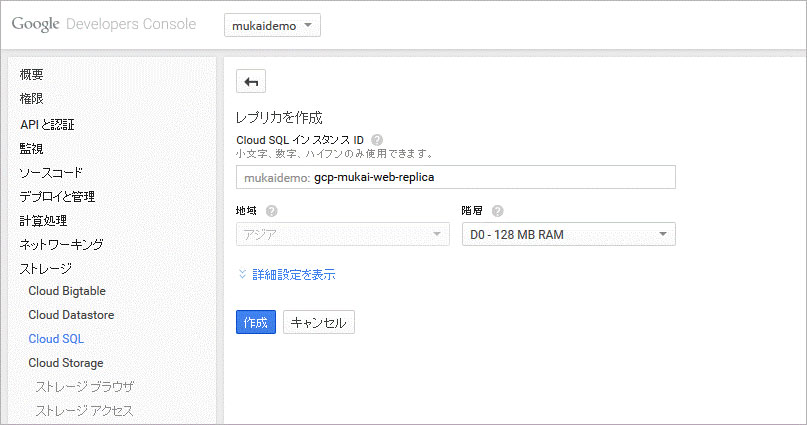Select Cloud SQL in the sidebar
This screenshot has height=425, width=807.
[56, 339]
